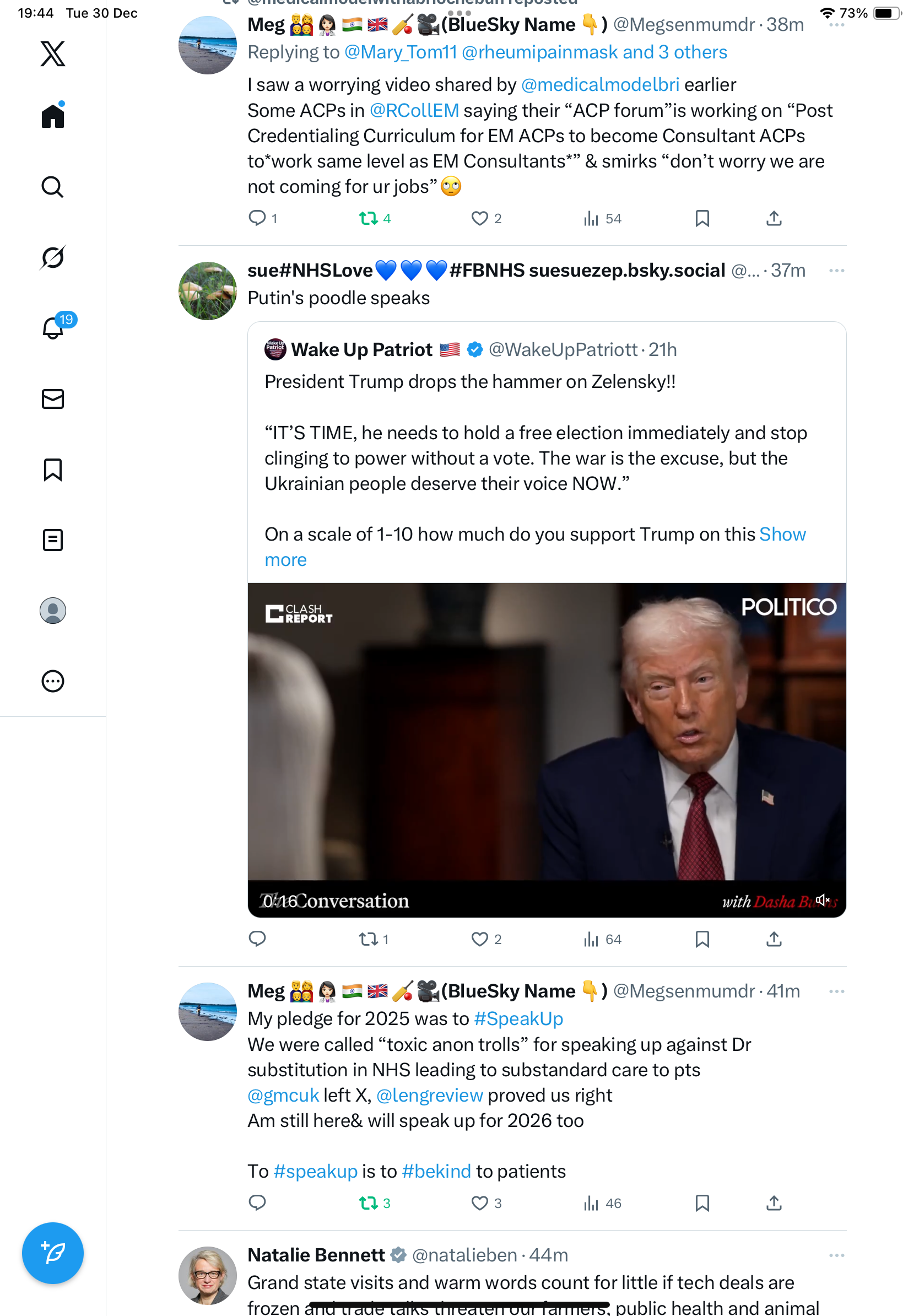
Task: Open Profile icon in sidebar
Action: pyautogui.click(x=53, y=611)
